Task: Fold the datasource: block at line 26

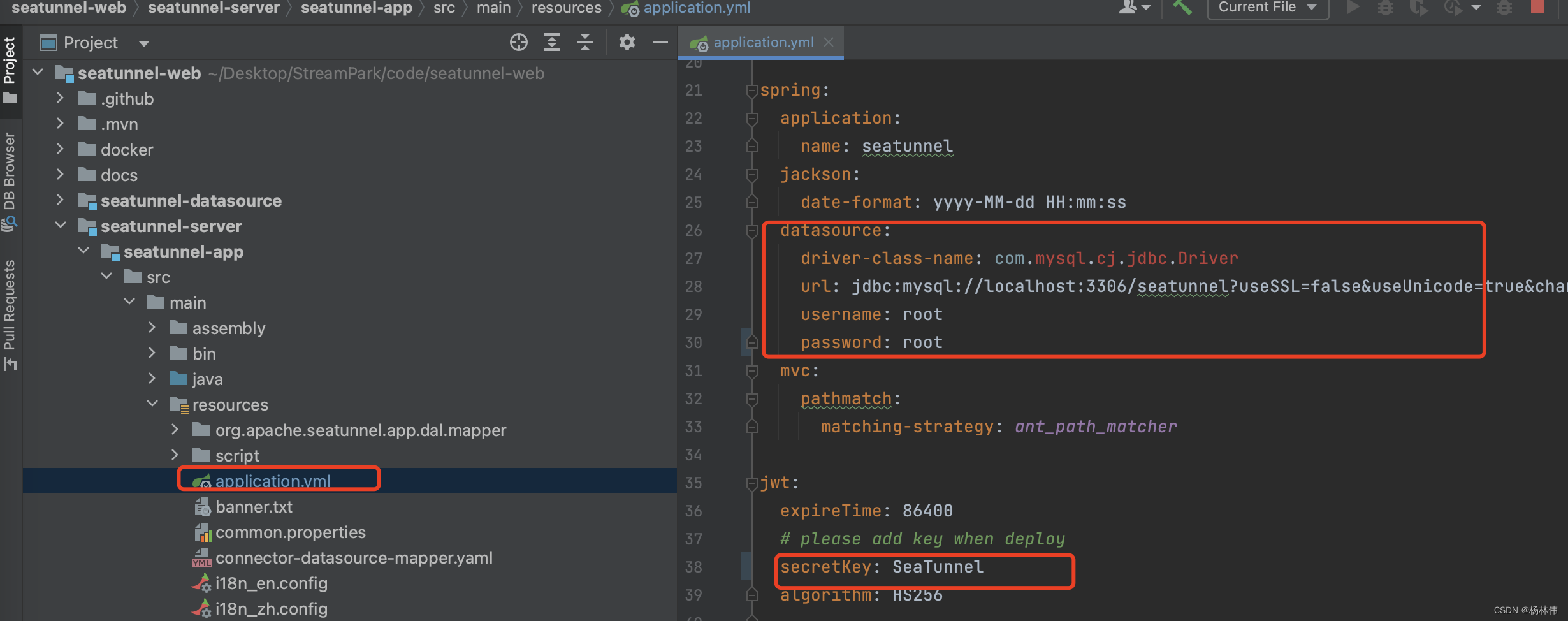Action: pos(751,231)
